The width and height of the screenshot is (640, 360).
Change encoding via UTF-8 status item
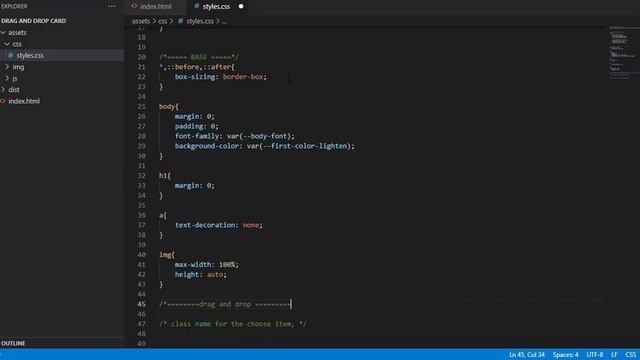[x=595, y=355]
